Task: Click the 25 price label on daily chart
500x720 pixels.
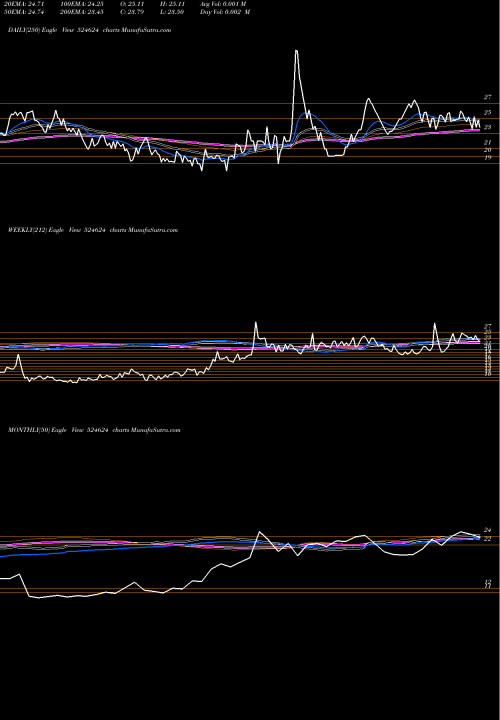Action: [x=488, y=112]
